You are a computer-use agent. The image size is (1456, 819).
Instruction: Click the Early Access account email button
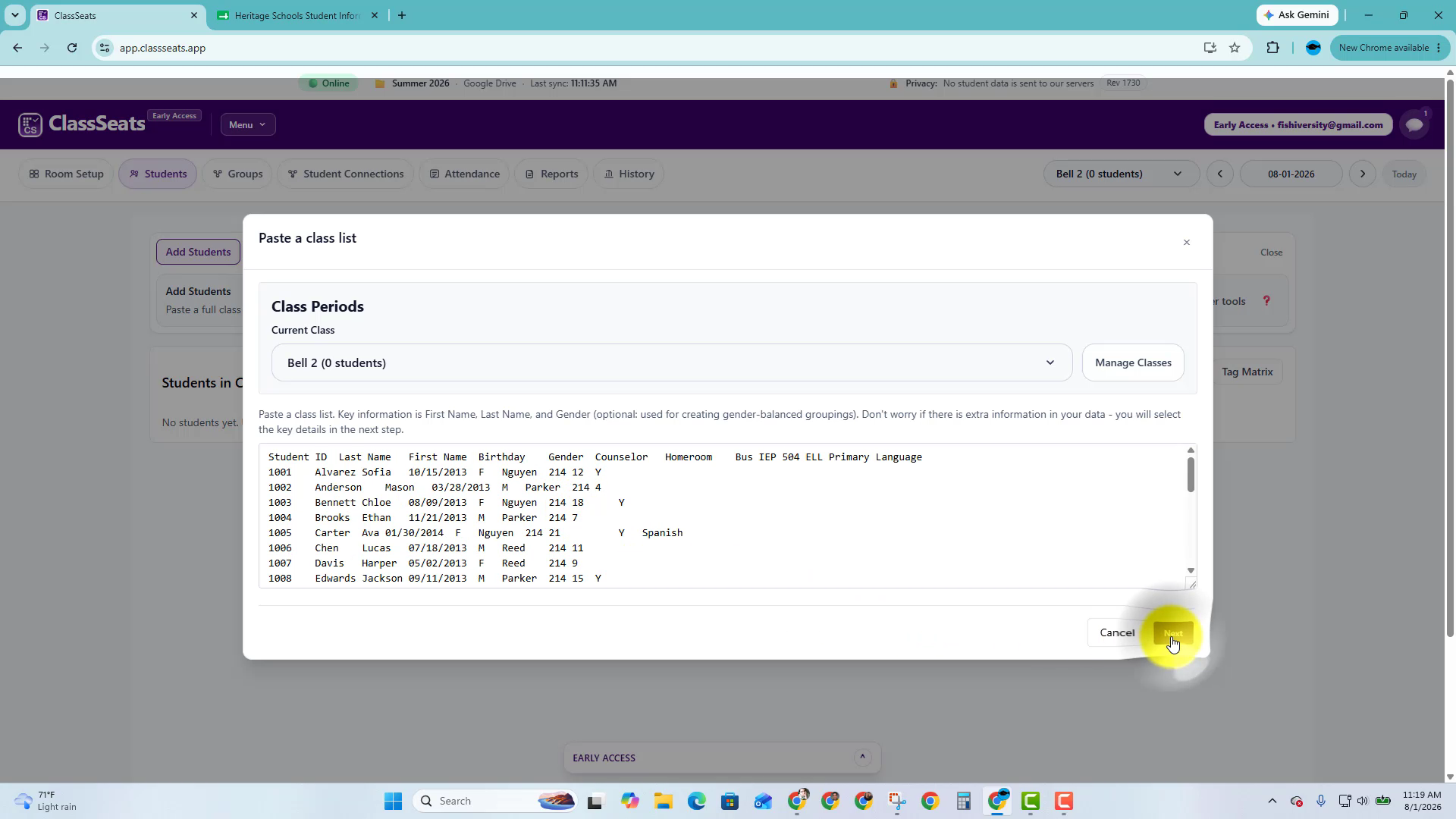1298,125
